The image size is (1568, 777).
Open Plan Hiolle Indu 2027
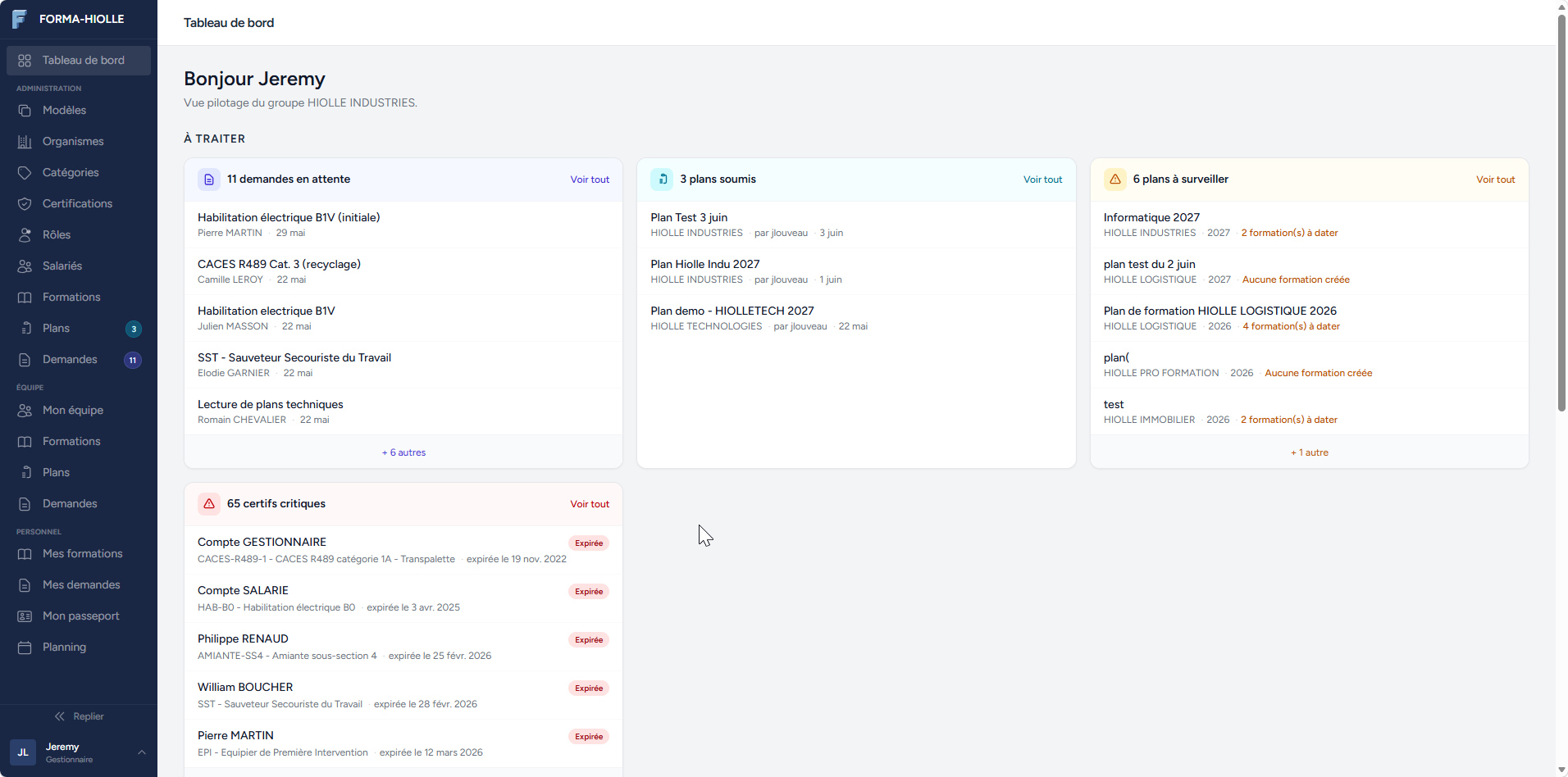coord(856,271)
